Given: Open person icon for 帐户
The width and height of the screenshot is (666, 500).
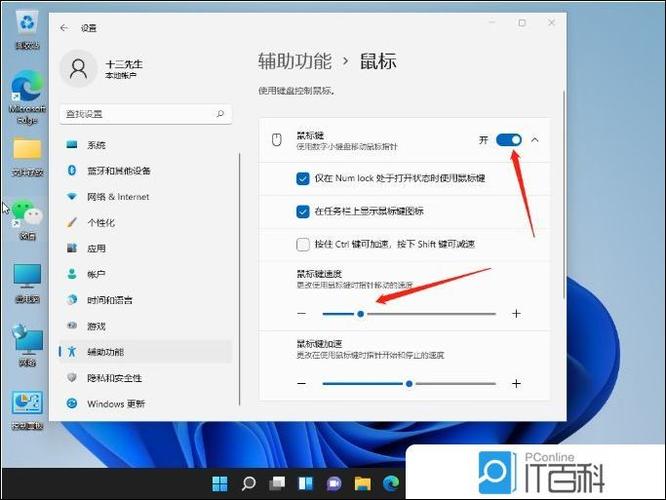Looking at the screenshot, I should click(72, 274).
